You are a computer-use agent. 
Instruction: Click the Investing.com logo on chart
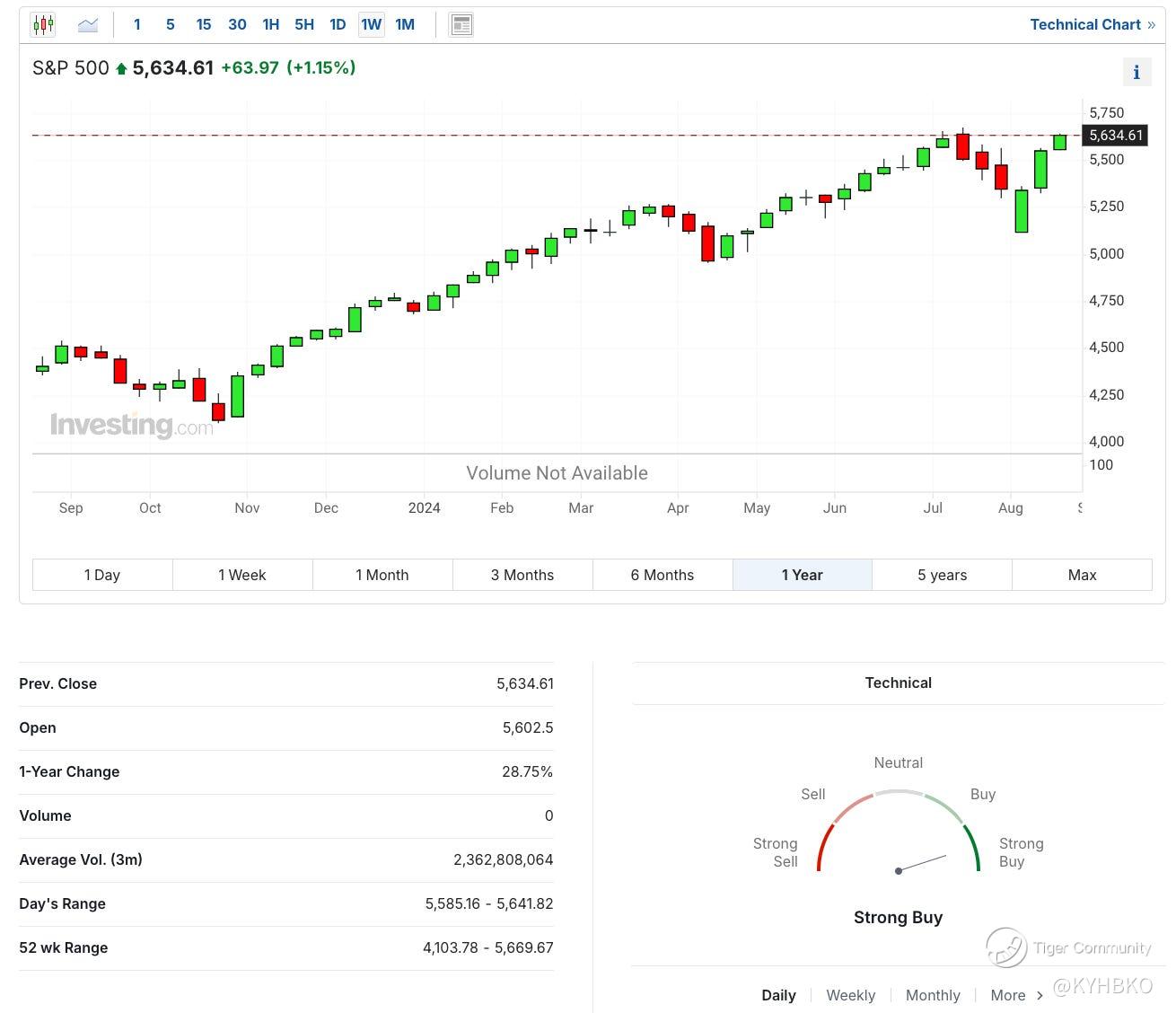[x=132, y=425]
